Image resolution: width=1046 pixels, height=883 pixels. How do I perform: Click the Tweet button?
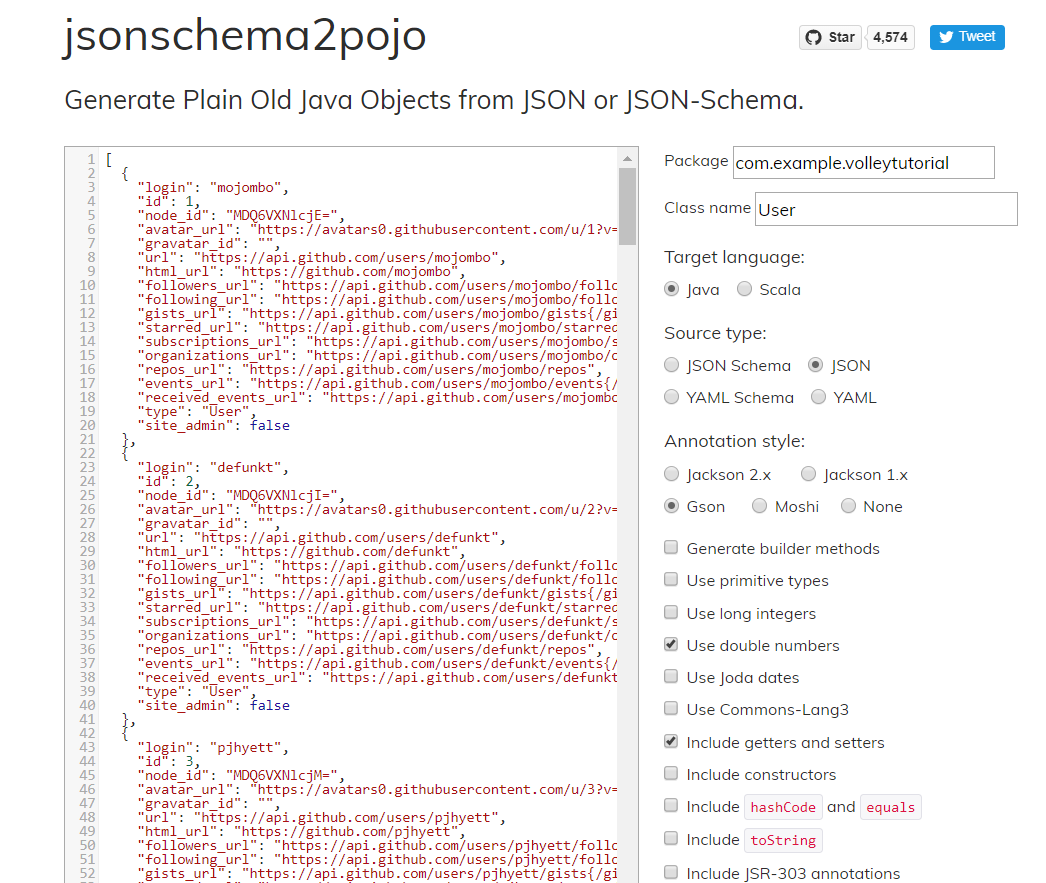click(x=967, y=37)
